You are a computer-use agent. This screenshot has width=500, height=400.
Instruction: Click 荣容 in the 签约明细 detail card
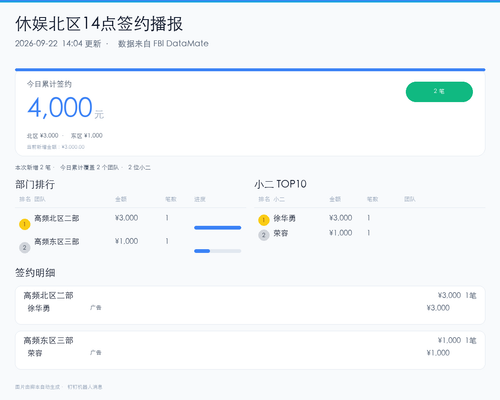tap(35, 353)
